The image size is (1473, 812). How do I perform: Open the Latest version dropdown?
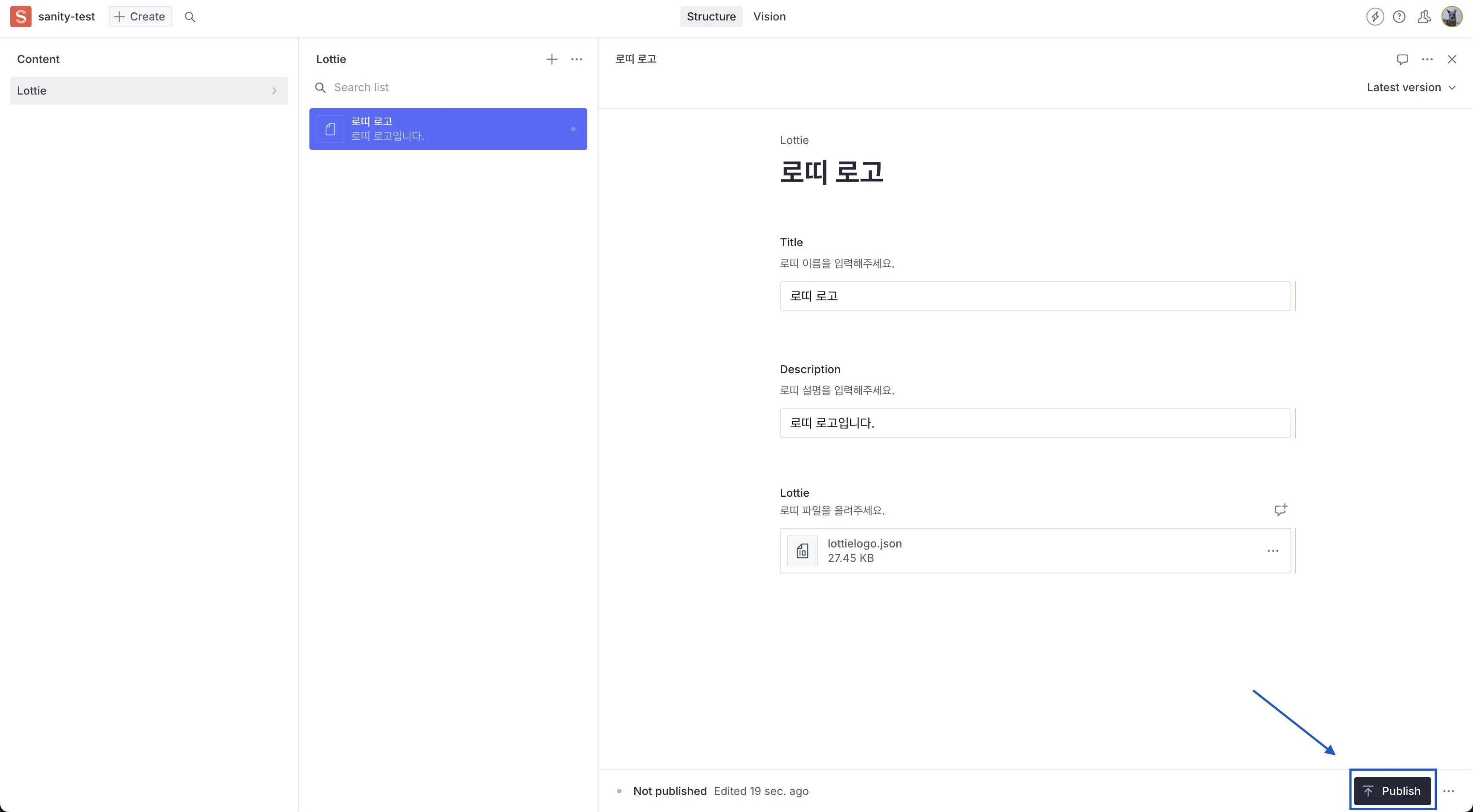[1412, 87]
